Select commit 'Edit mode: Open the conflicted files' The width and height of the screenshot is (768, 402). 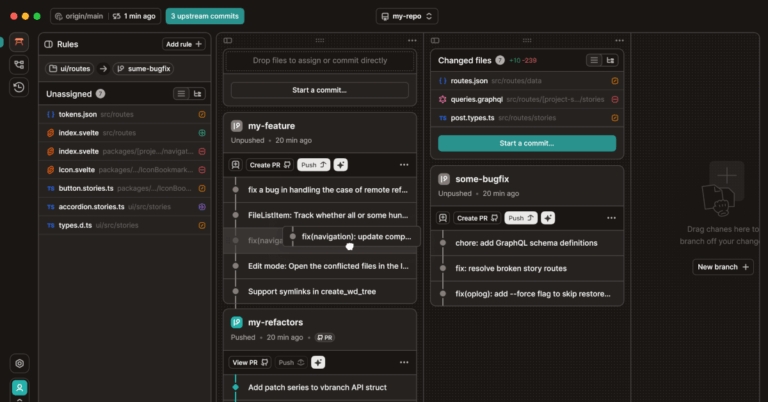click(320, 266)
